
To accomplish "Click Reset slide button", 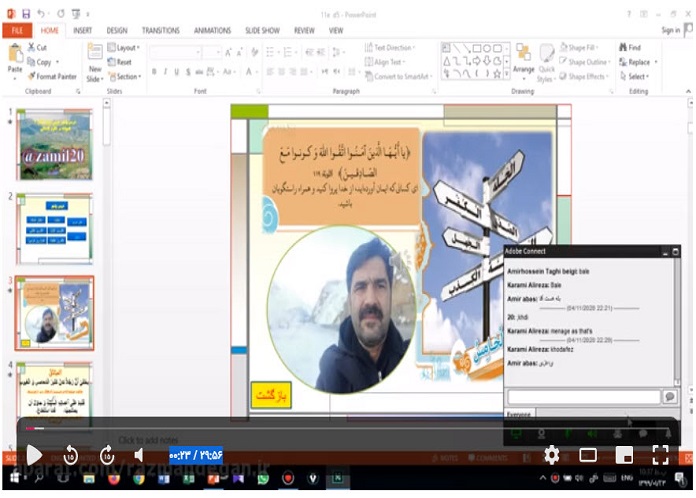I will (x=120, y=62).
